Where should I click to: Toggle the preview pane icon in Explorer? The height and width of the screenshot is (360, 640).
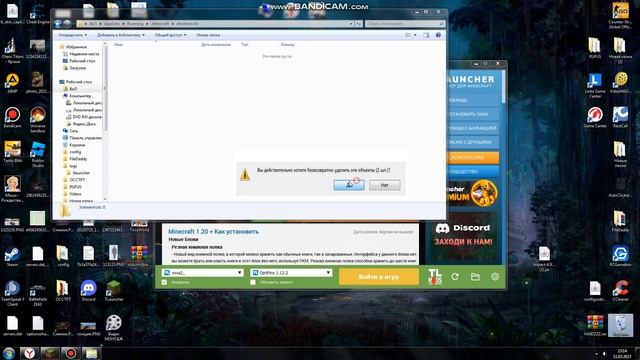pyautogui.click(x=426, y=35)
